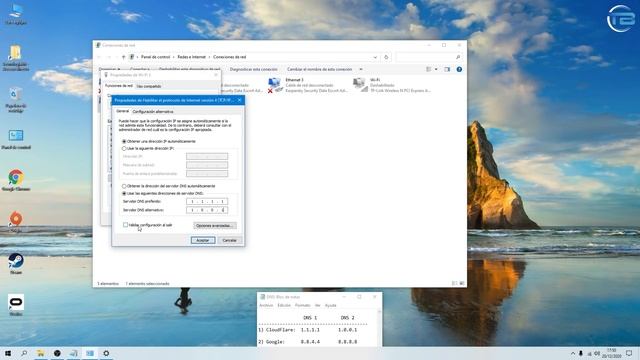The width and height of the screenshot is (640, 360).
Task: Click the microphone icon in system tray
Action: pyautogui.click(x=581, y=353)
